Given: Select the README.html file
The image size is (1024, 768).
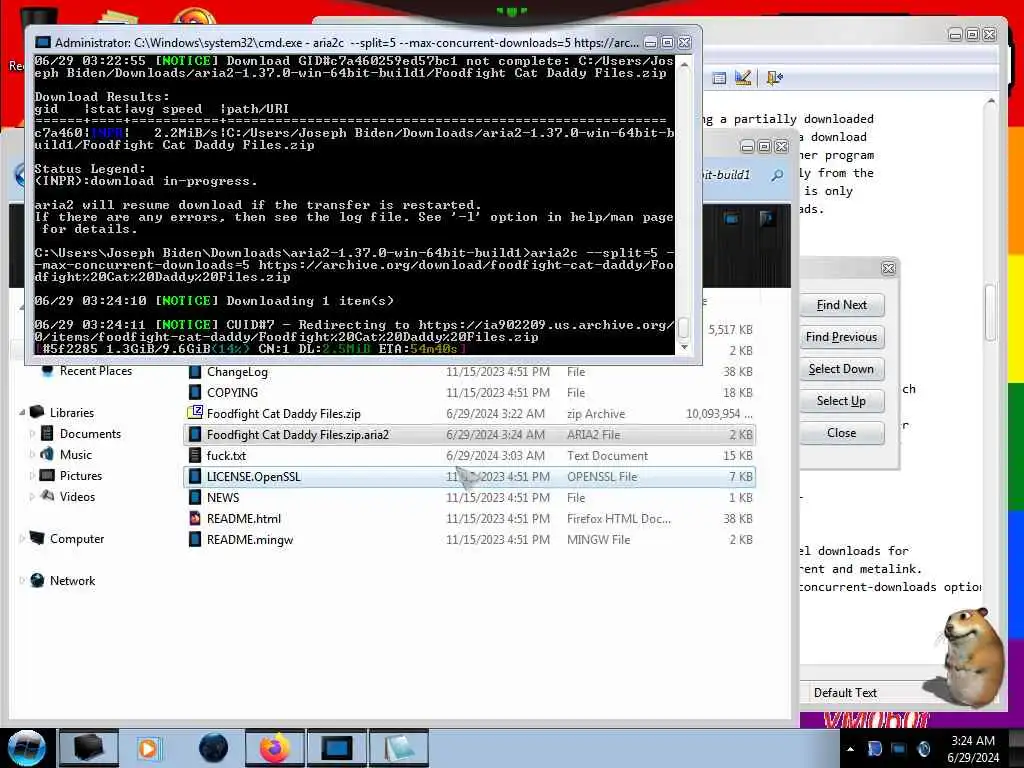Looking at the screenshot, I should (470, 519).
